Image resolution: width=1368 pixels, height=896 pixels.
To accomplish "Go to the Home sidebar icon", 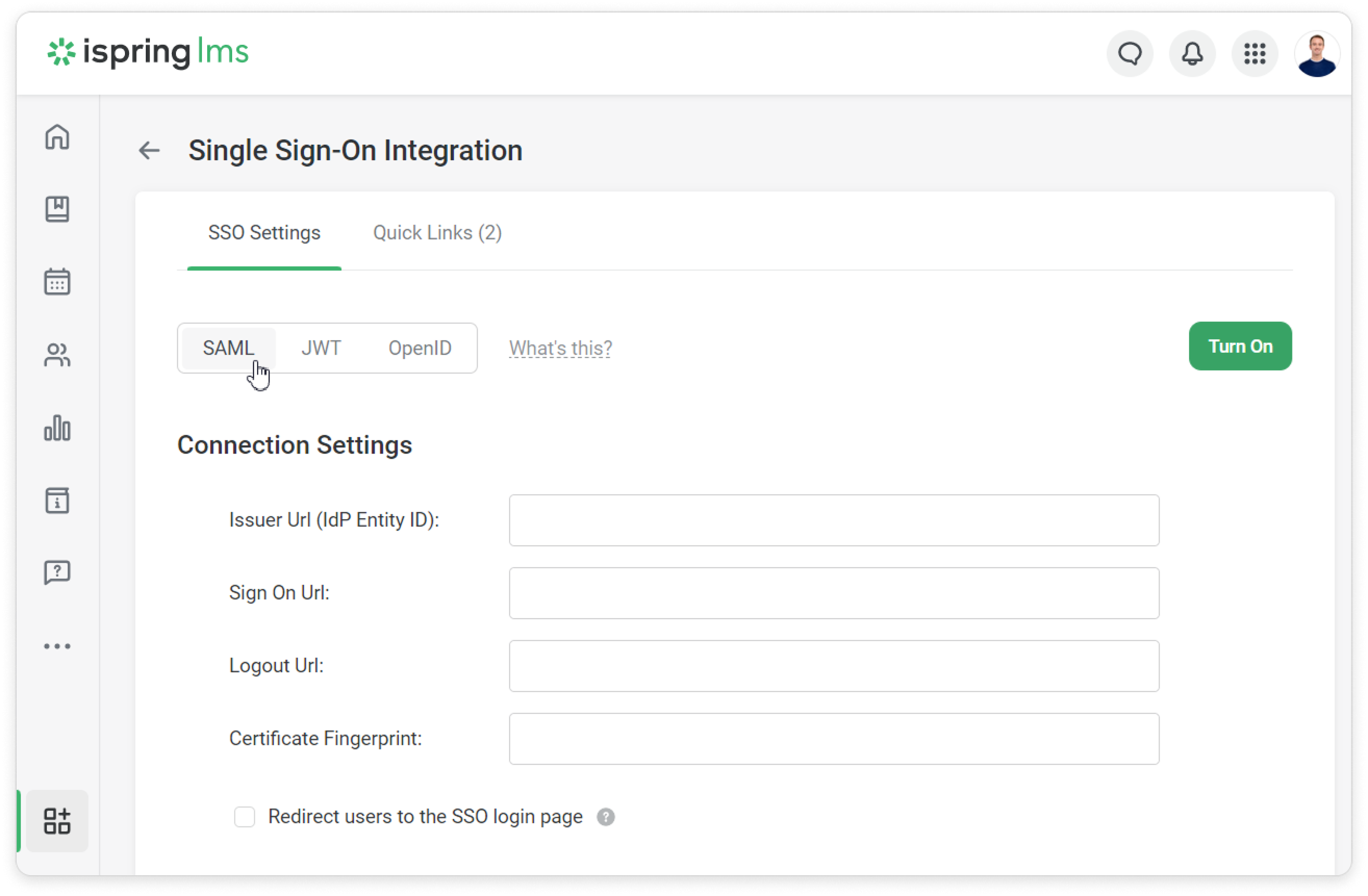I will tap(57, 137).
